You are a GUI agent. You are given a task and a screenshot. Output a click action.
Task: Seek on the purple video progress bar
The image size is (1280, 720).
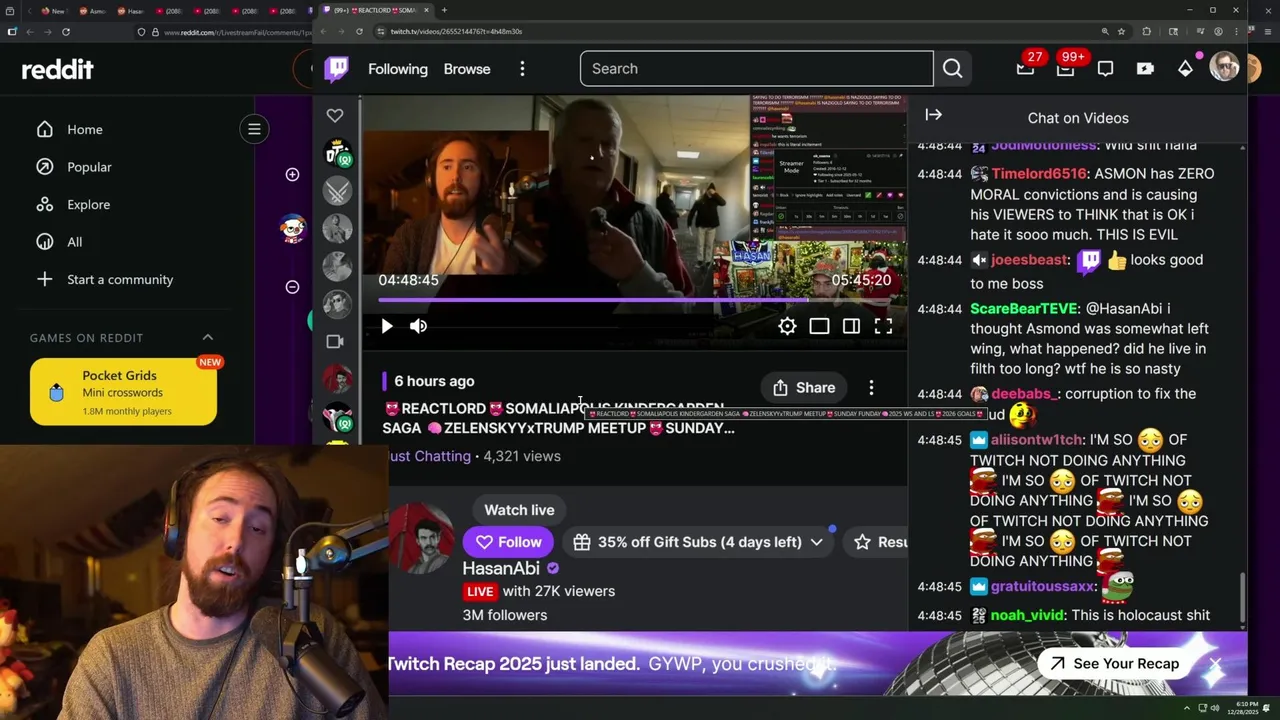(x=634, y=299)
